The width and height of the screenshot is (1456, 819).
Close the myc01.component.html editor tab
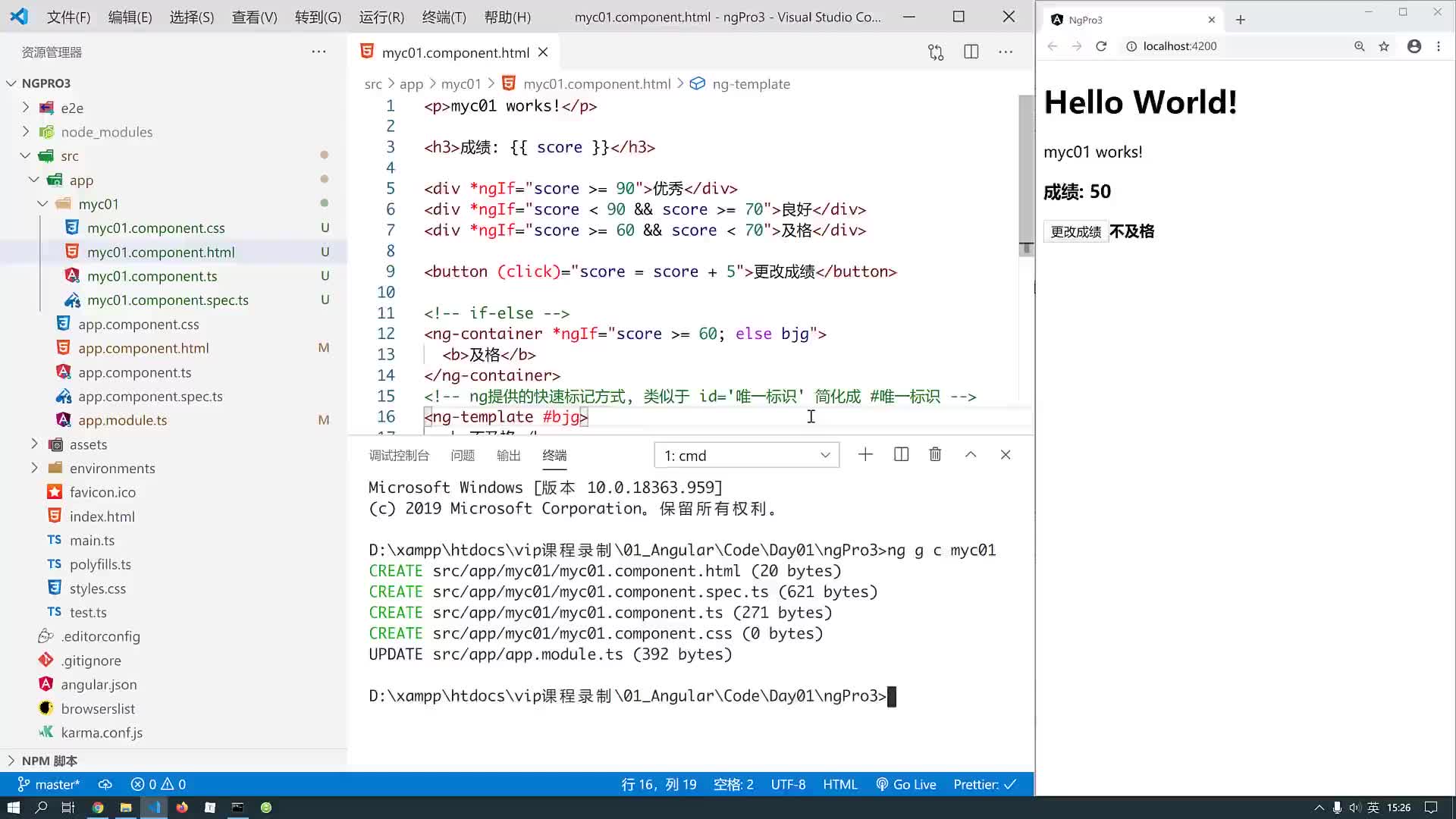[543, 52]
